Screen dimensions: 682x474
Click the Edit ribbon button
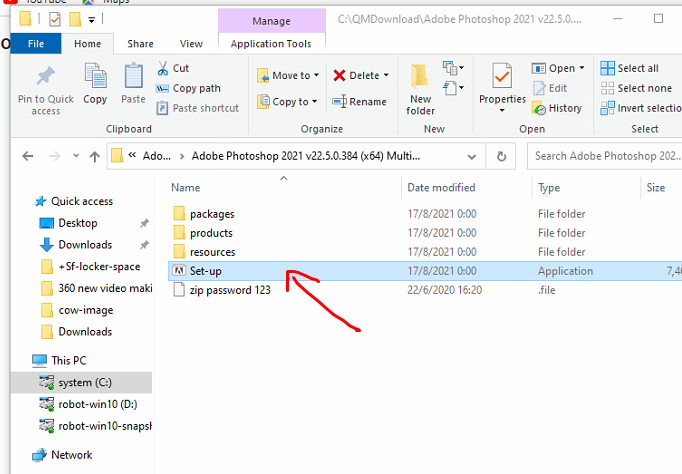pyautogui.click(x=550, y=88)
